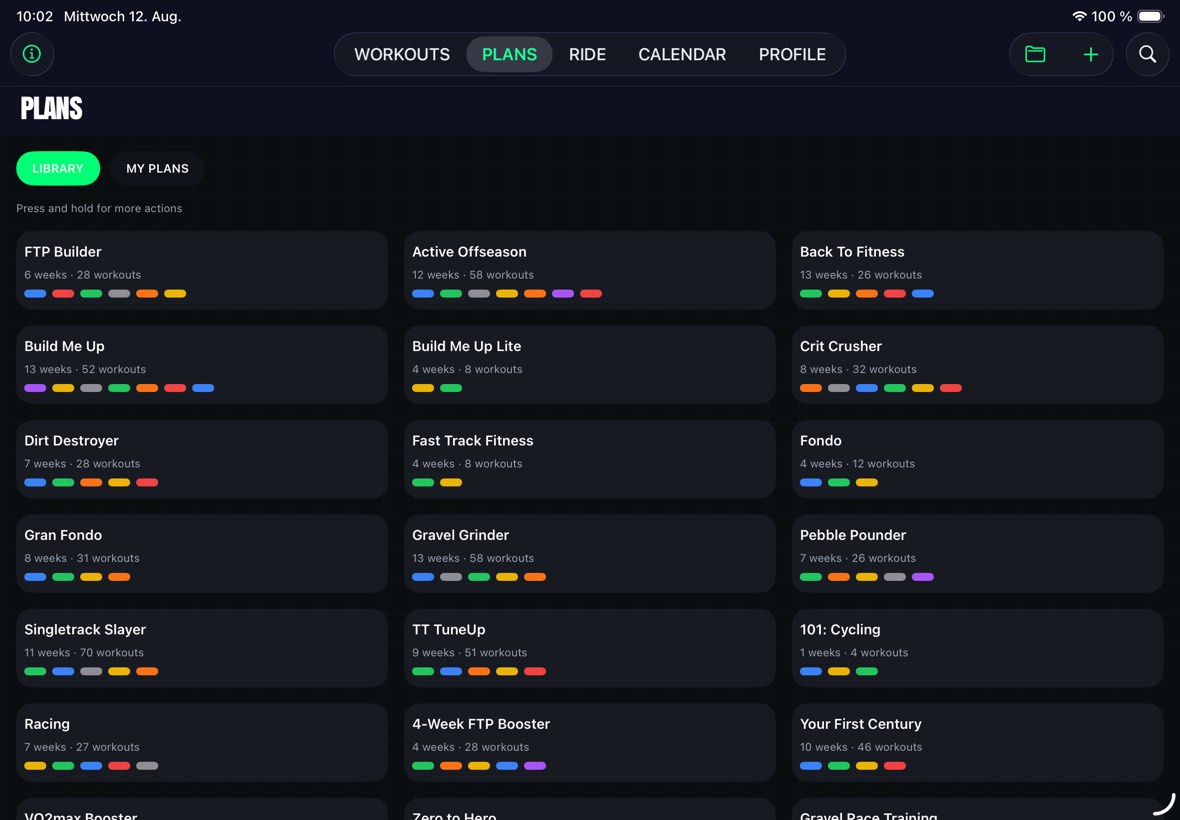Open the PROFILE tab
Viewport: 1180px width, 820px height.
pyautogui.click(x=792, y=54)
